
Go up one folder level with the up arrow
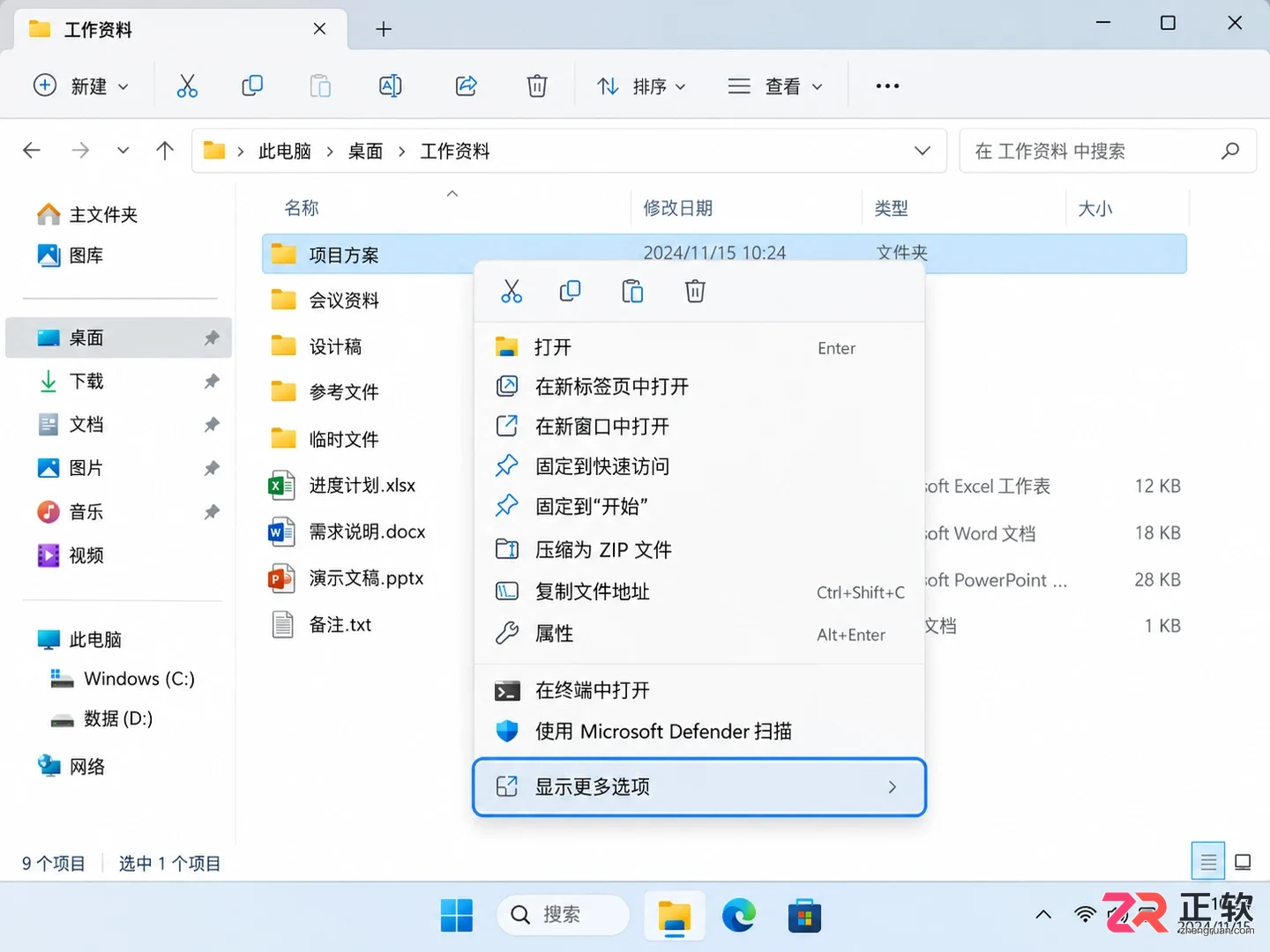(165, 151)
